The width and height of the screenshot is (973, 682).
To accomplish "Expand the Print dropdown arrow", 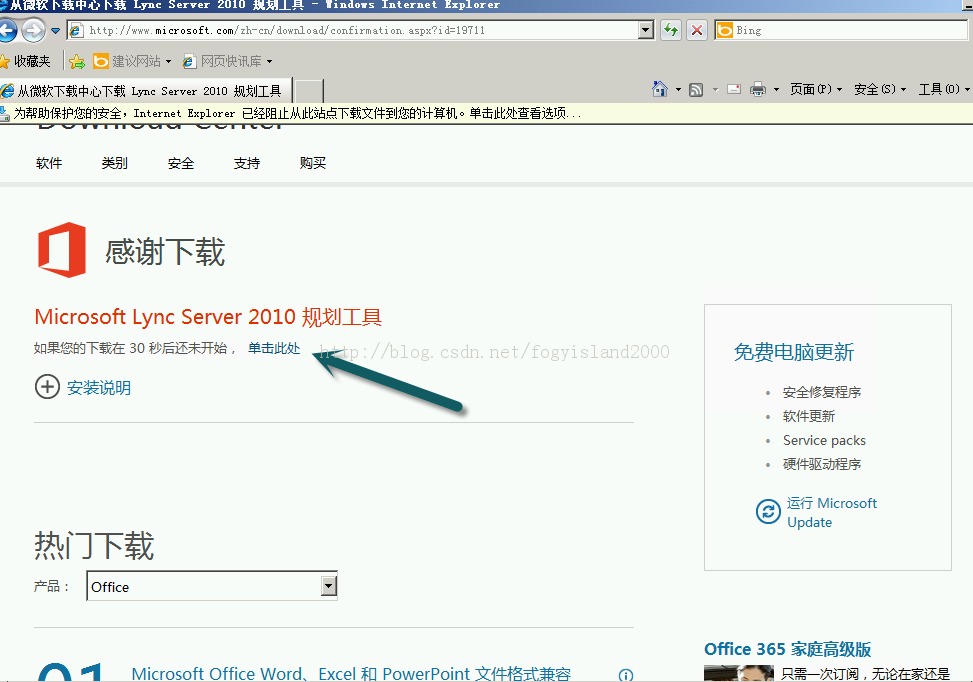I will coord(776,89).
